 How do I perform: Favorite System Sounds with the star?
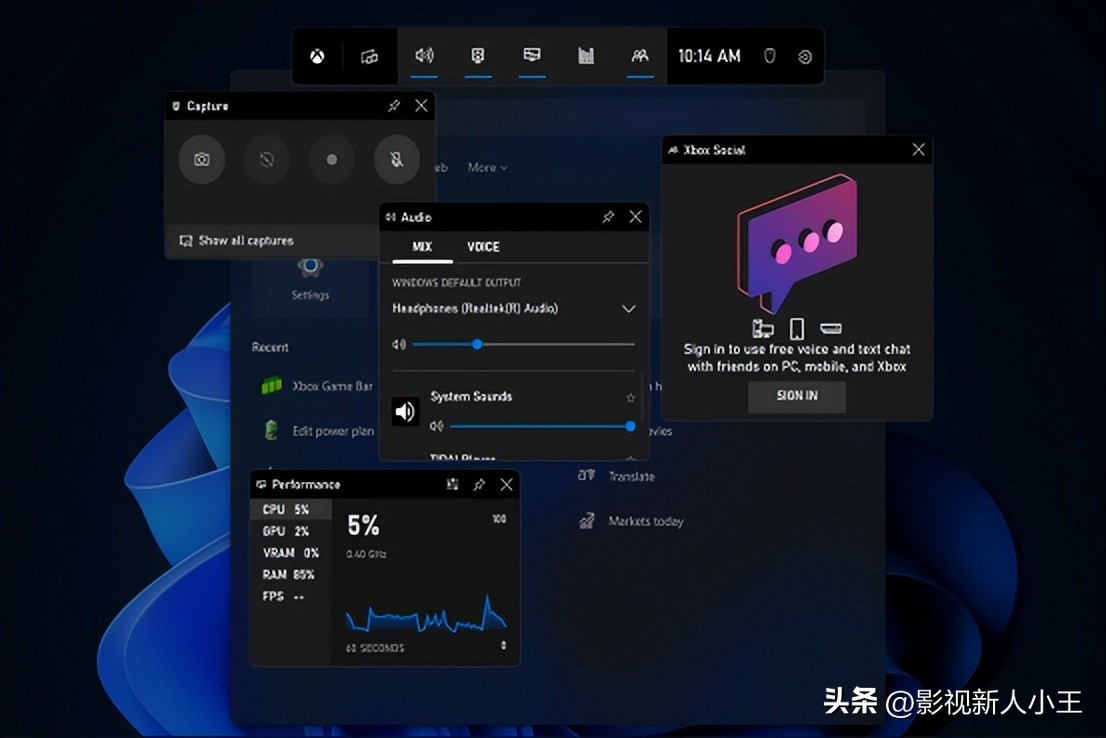[x=631, y=398]
